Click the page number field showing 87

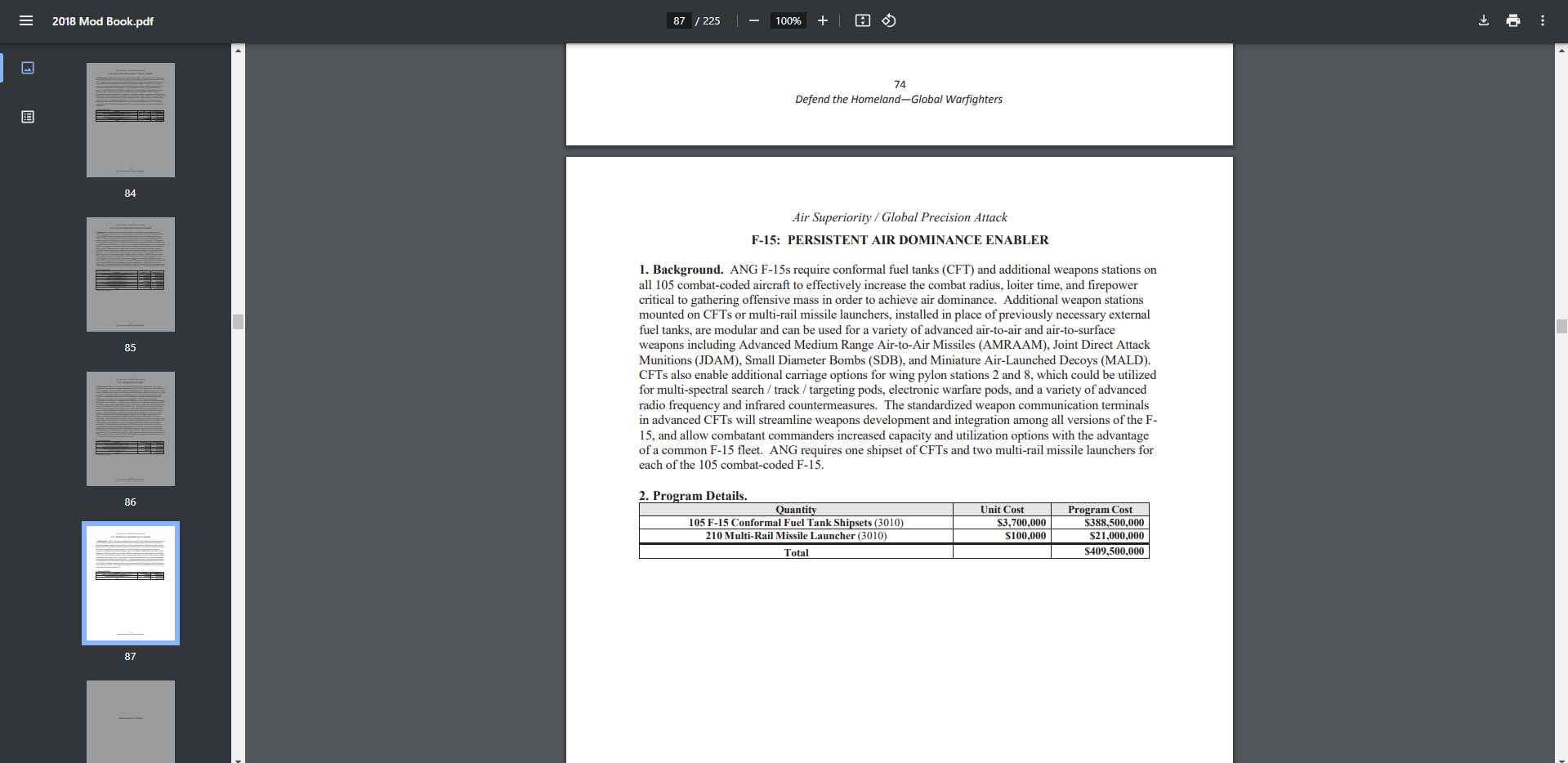click(x=679, y=20)
